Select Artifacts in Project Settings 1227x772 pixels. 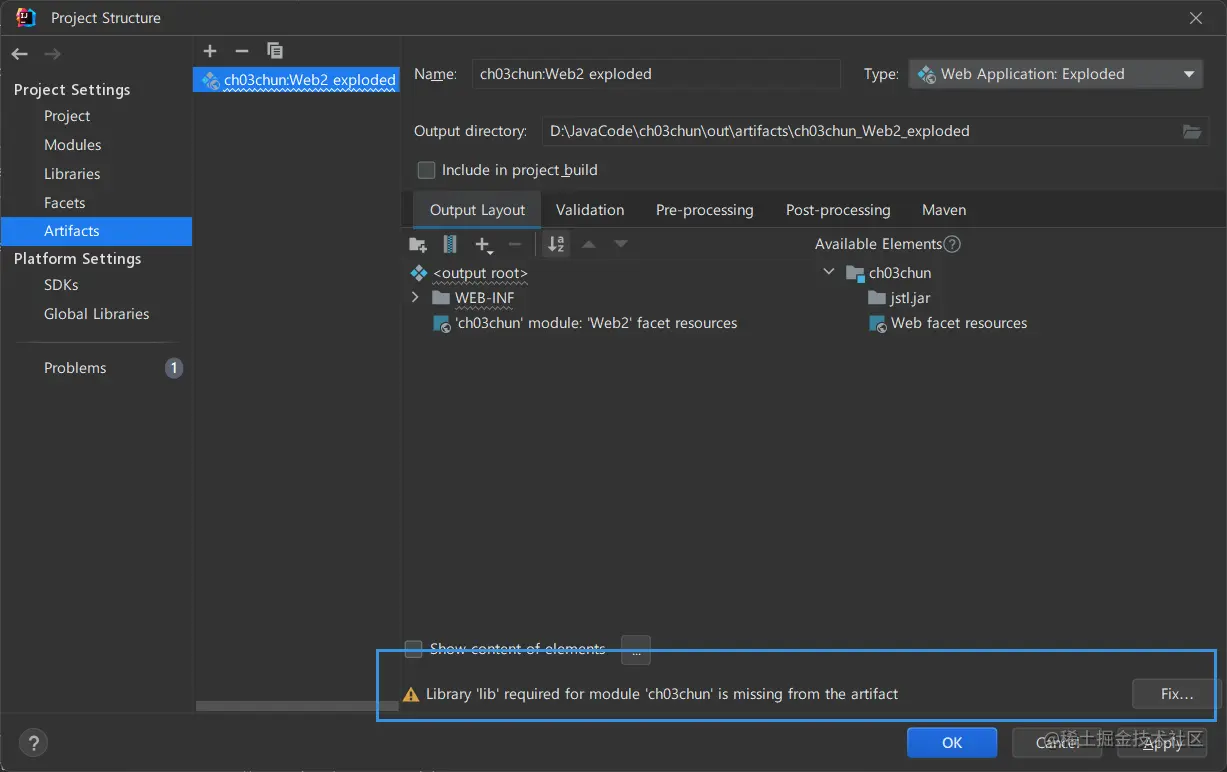pyautogui.click(x=96, y=231)
